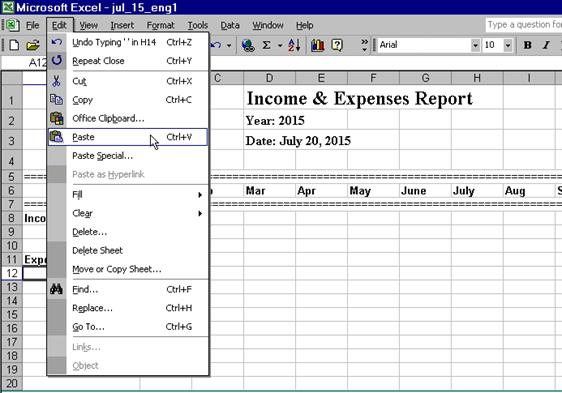Image resolution: width=562 pixels, height=393 pixels.
Task: Click the Type a question help box
Action: point(524,25)
